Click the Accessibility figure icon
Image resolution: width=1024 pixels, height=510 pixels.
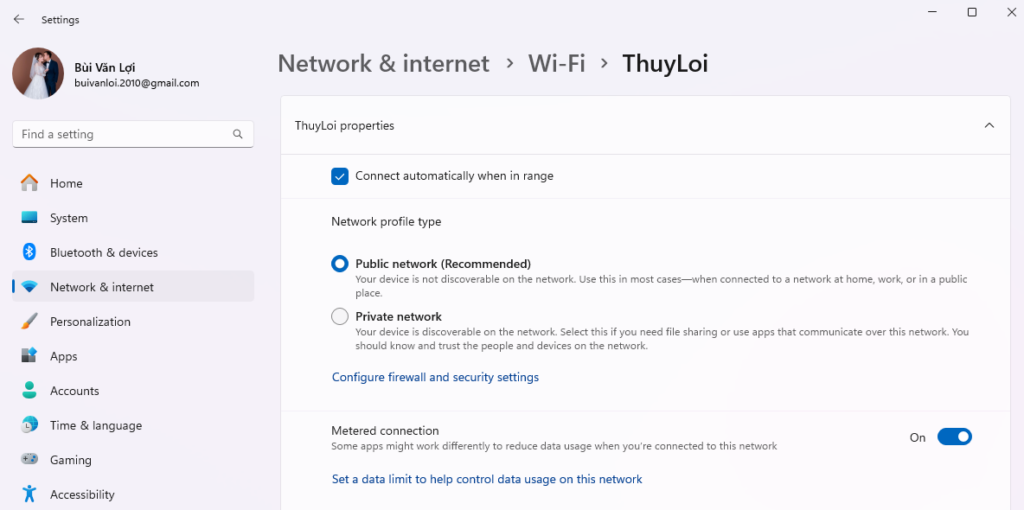click(x=30, y=494)
